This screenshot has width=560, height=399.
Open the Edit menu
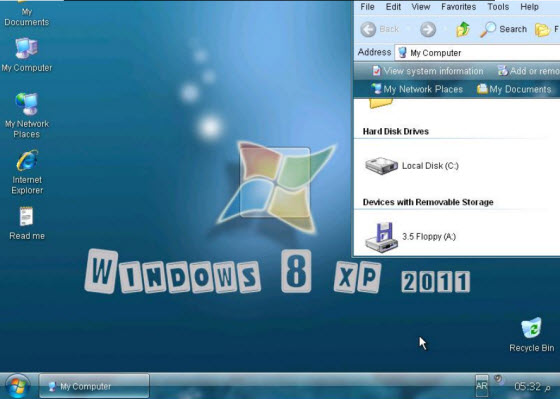pyautogui.click(x=393, y=7)
